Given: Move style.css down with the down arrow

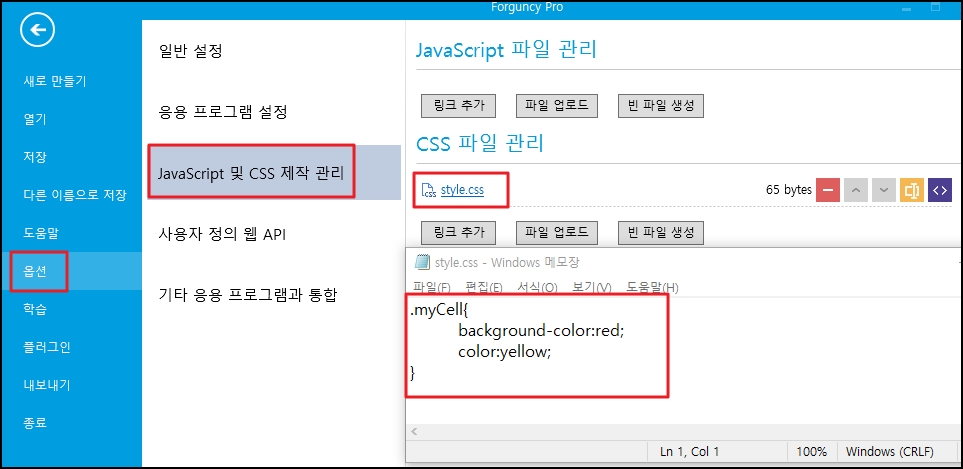Looking at the screenshot, I should (x=883, y=189).
